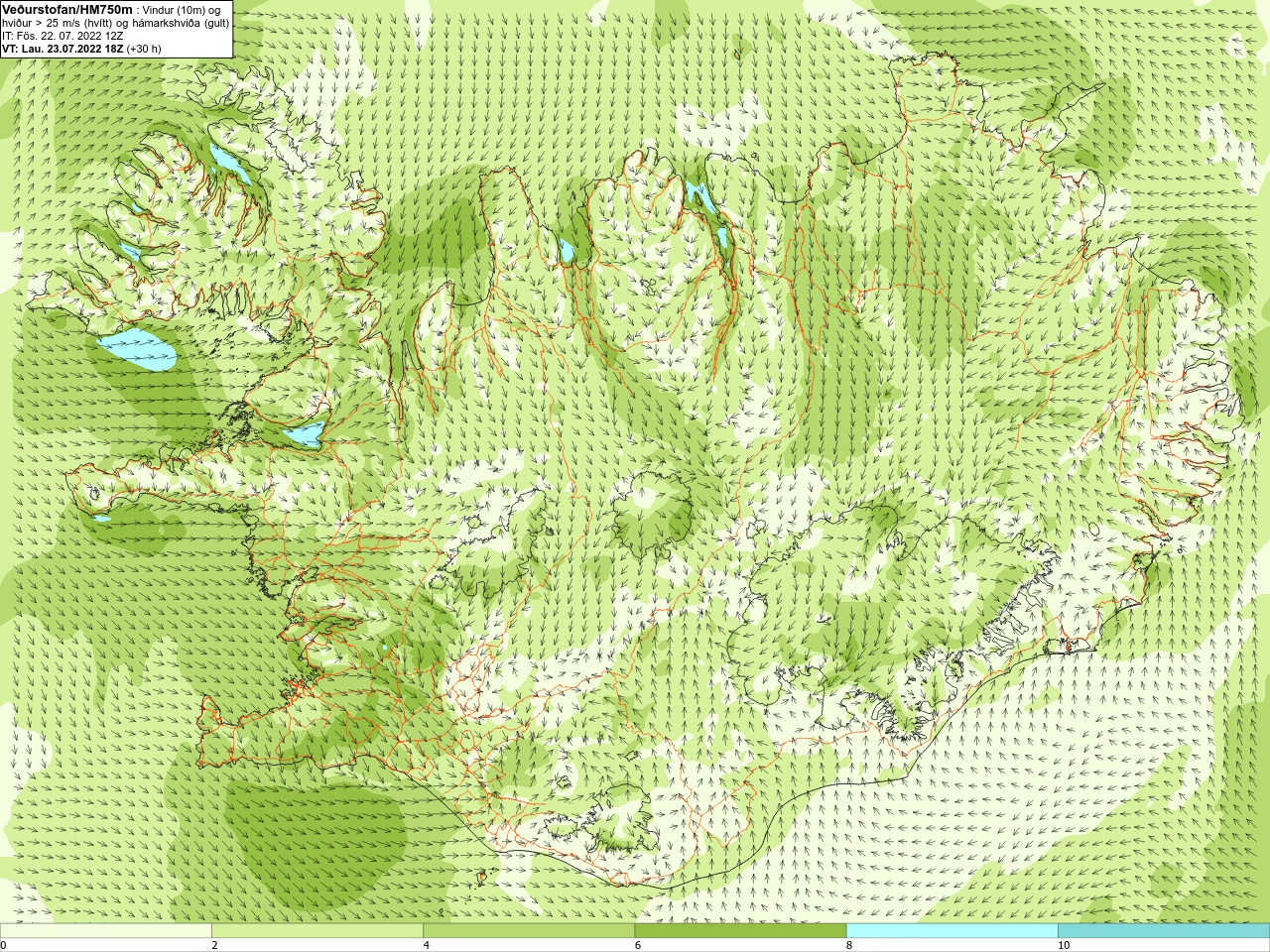Click the light green 2–4 legend swatch

click(317, 931)
